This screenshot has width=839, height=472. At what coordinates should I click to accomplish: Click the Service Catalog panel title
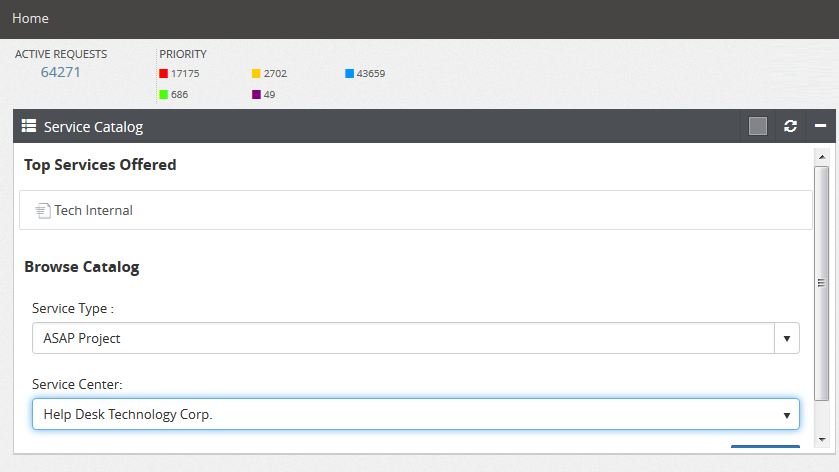93,127
